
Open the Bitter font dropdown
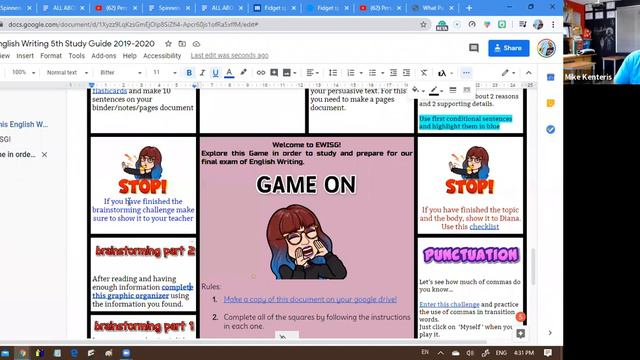(x=121, y=73)
